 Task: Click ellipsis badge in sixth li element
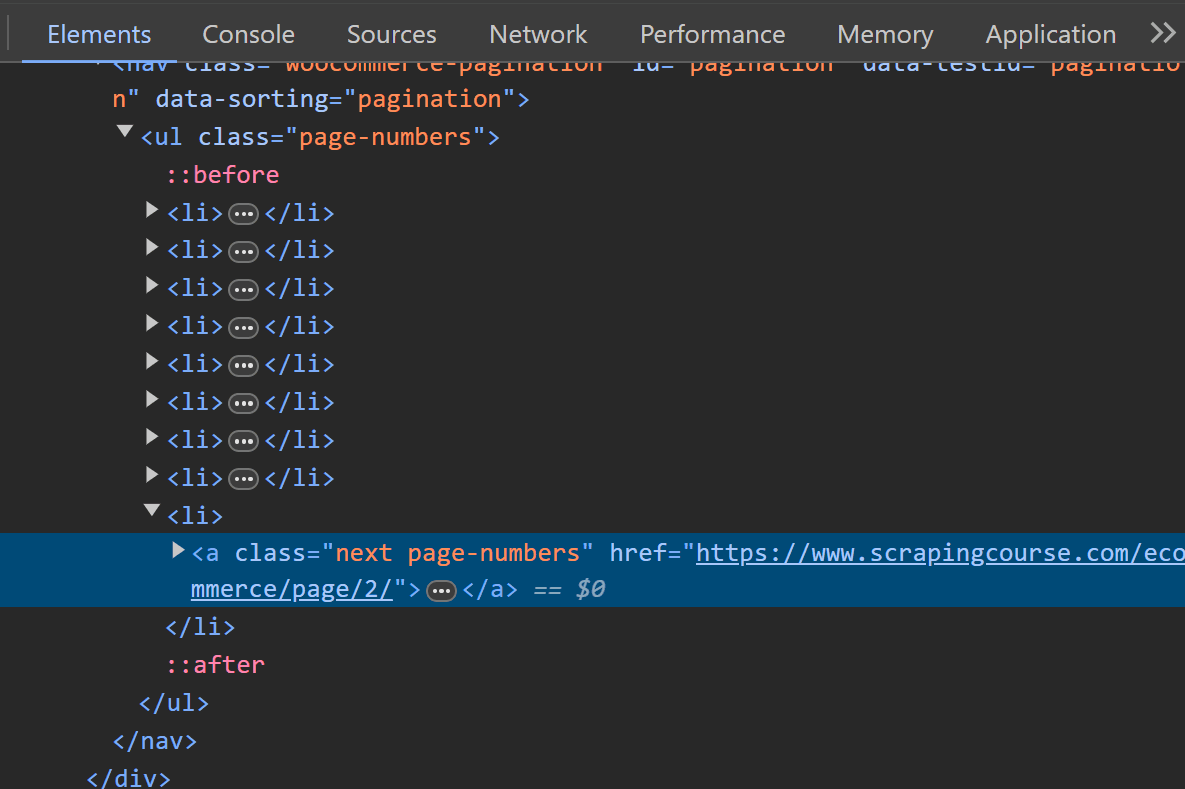(x=243, y=403)
